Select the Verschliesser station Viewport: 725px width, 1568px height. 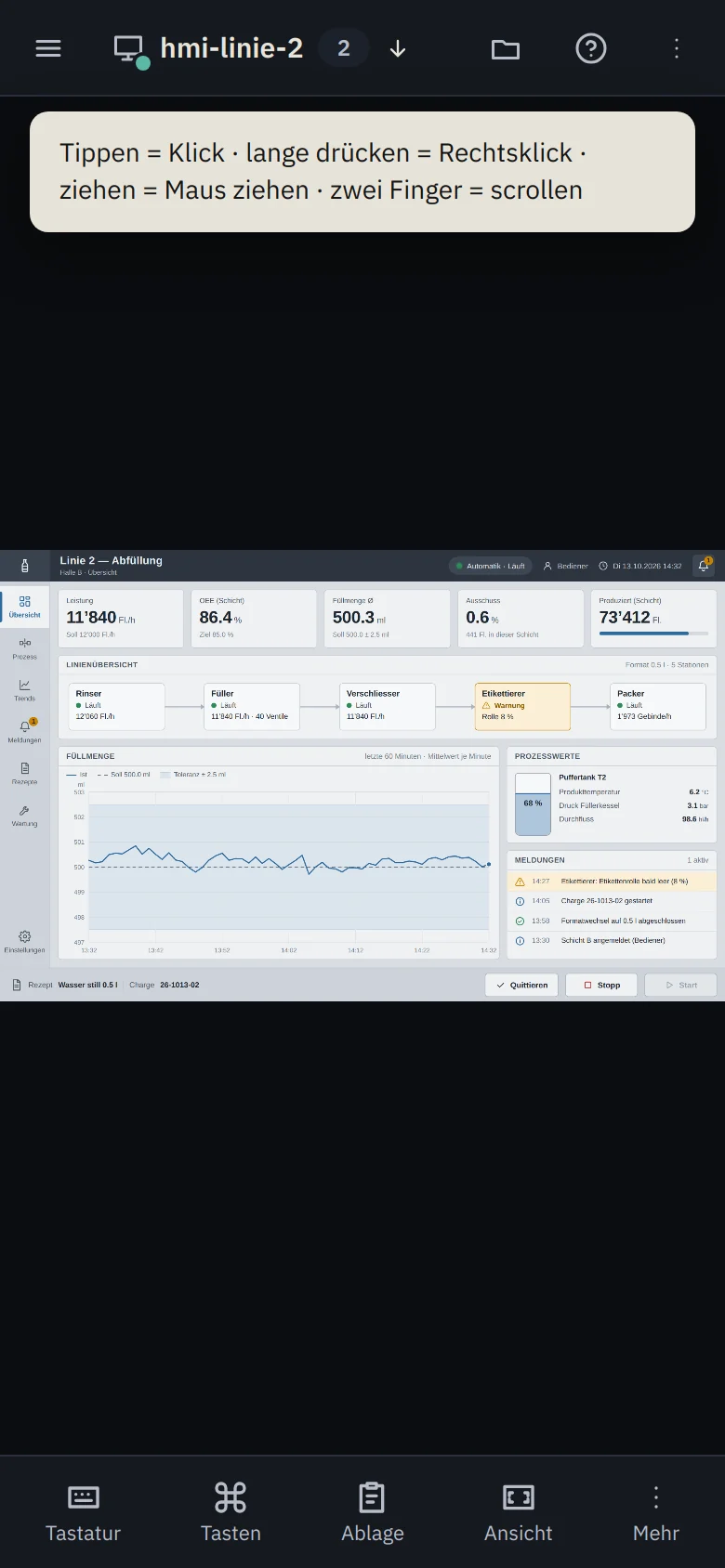click(388, 707)
